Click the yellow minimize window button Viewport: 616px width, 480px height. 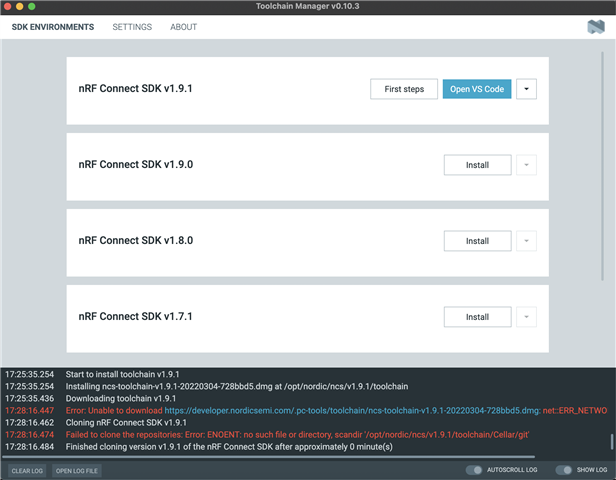point(20,6)
